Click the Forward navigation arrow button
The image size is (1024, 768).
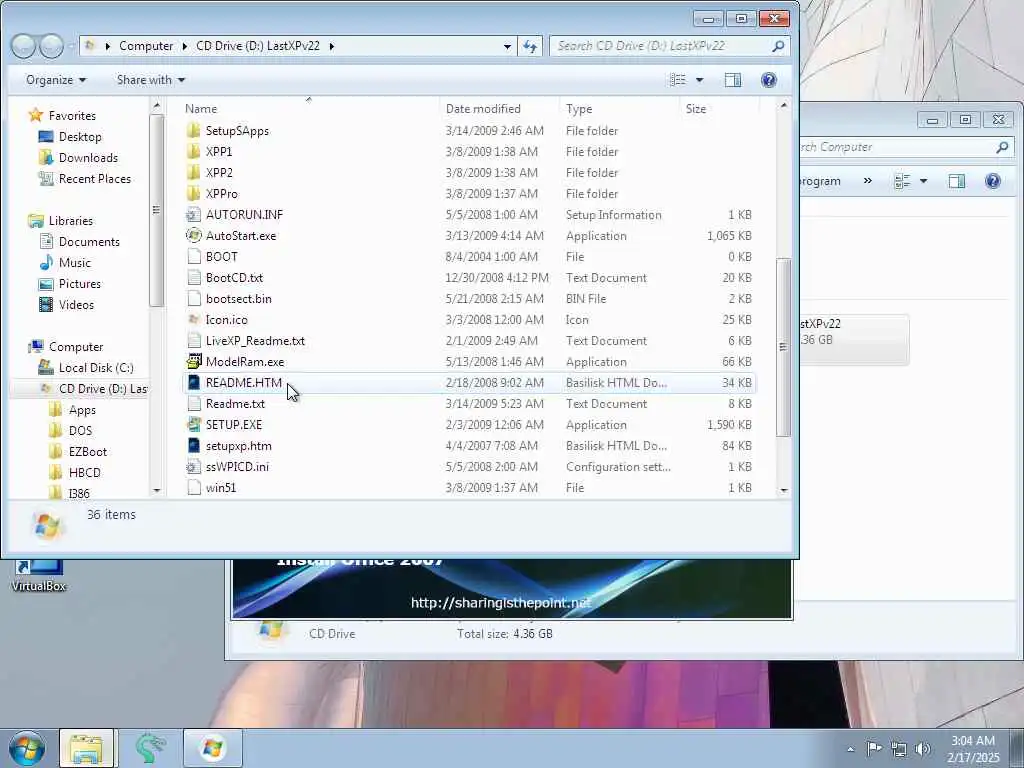click(52, 46)
